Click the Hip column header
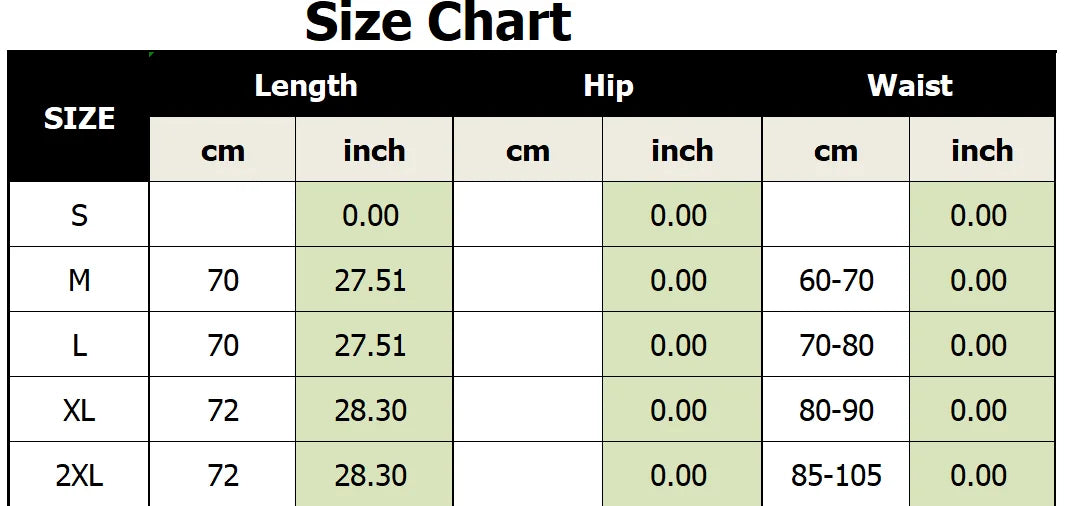 (608, 86)
